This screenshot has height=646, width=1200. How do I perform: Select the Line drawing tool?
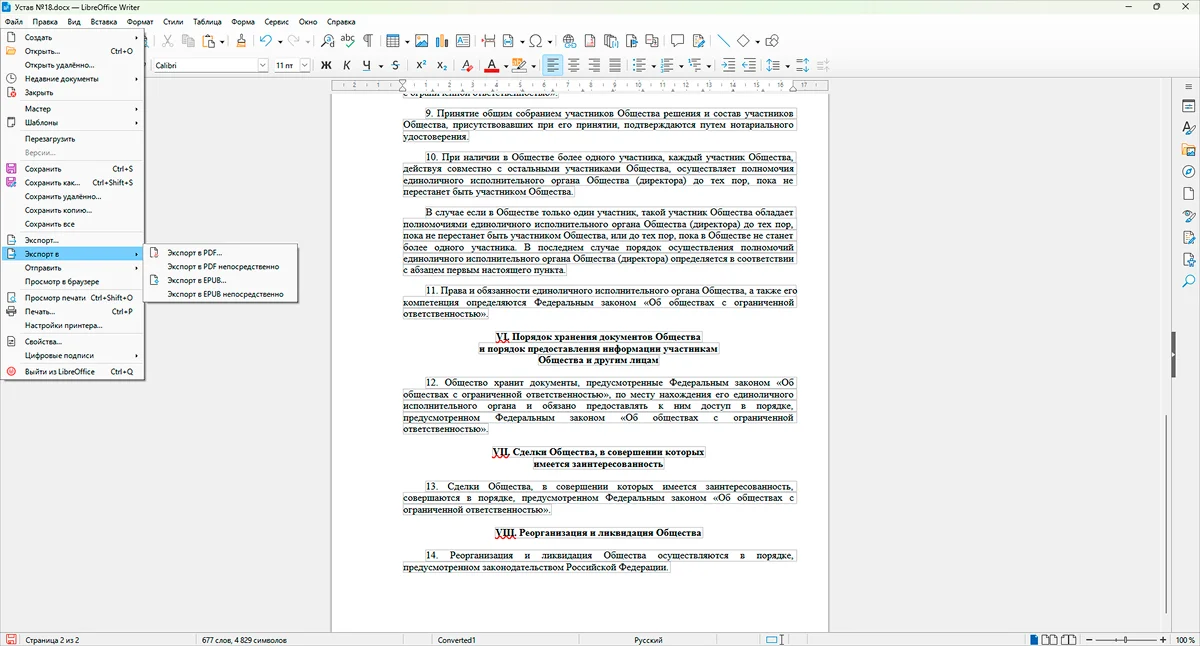(x=724, y=41)
